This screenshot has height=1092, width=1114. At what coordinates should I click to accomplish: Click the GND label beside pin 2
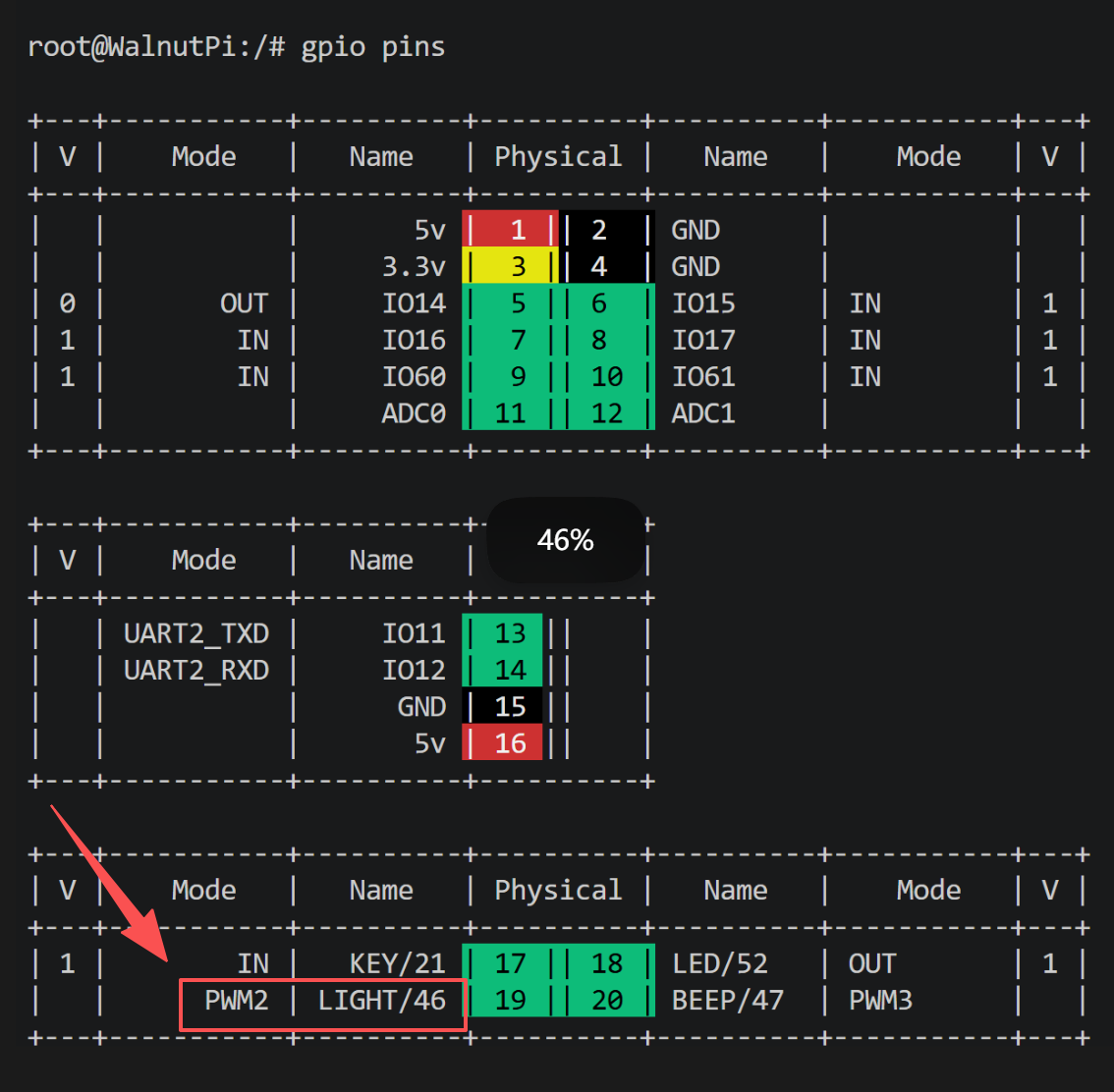point(696,230)
